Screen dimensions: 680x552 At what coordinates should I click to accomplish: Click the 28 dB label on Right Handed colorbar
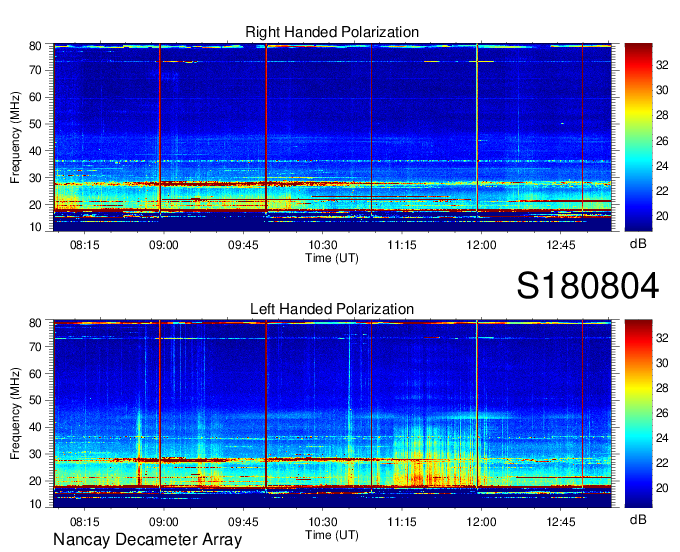point(662,115)
